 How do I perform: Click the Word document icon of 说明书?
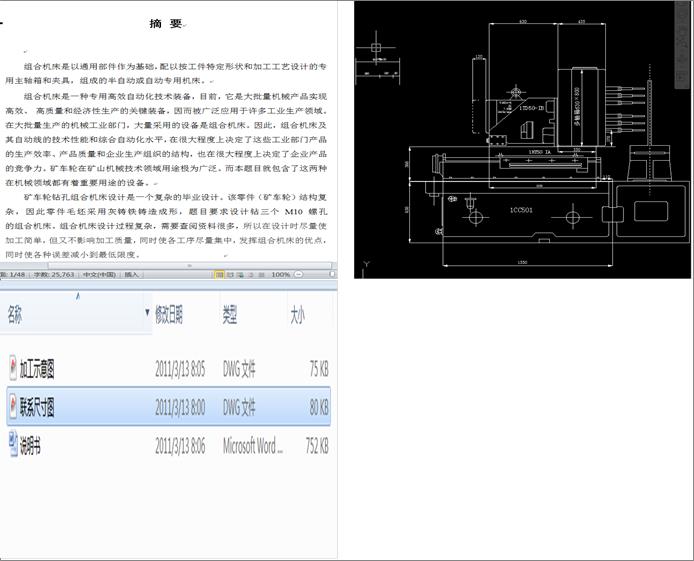13,445
